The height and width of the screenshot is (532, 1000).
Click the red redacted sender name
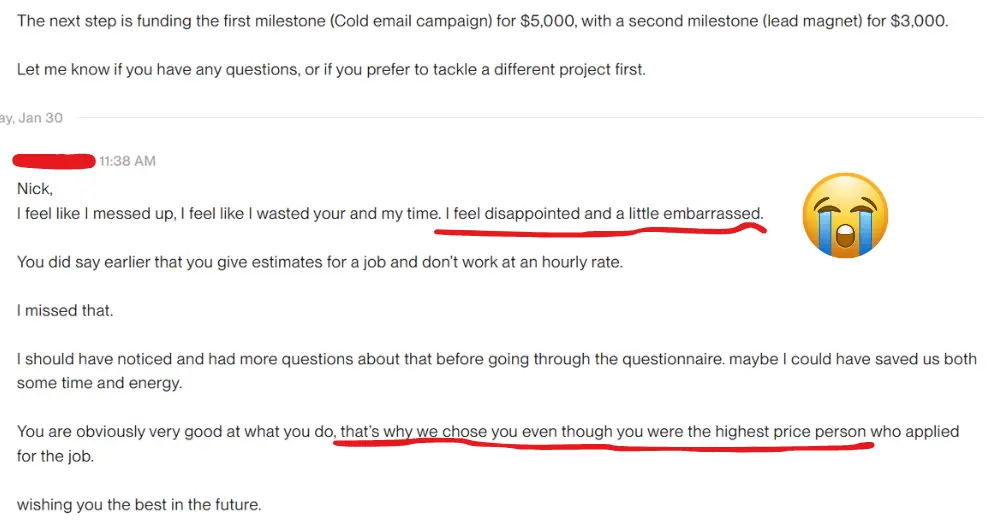(54, 161)
